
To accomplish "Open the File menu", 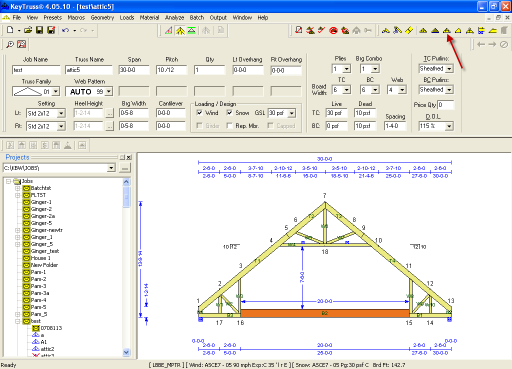I will coord(17,18).
